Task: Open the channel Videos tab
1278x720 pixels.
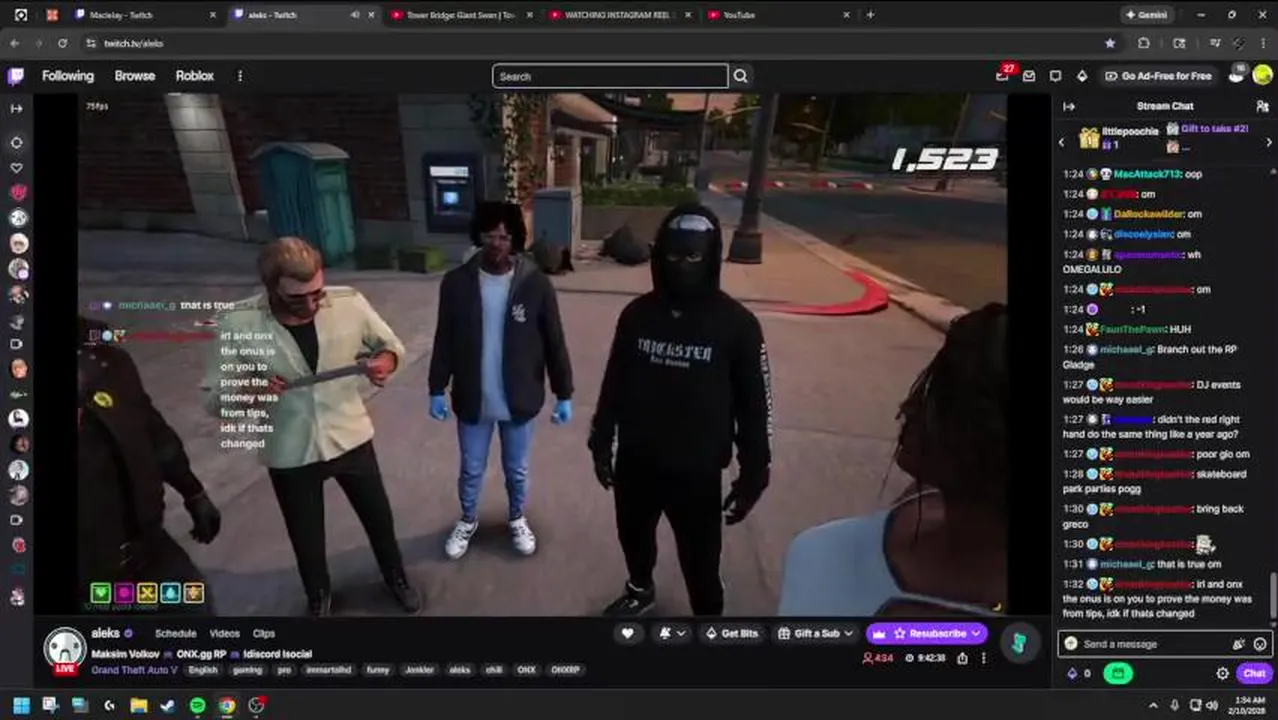Action: point(224,633)
